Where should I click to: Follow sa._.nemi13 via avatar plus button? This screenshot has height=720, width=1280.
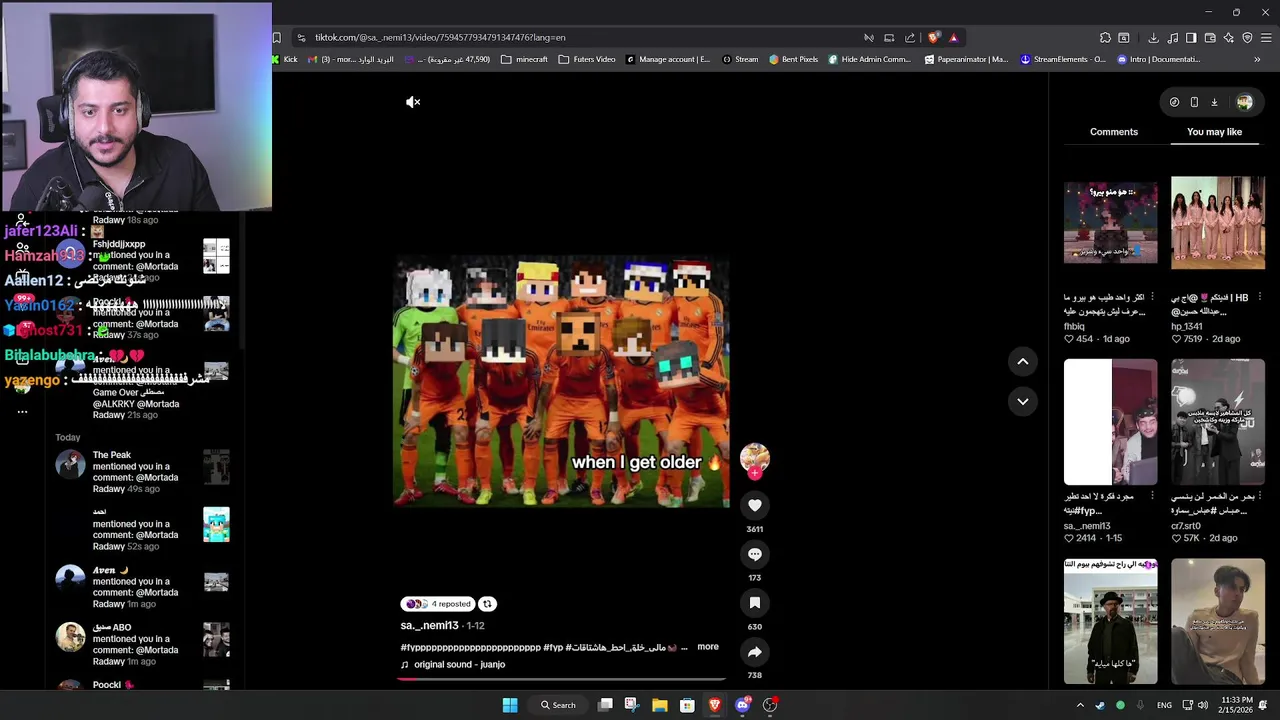tap(755, 473)
